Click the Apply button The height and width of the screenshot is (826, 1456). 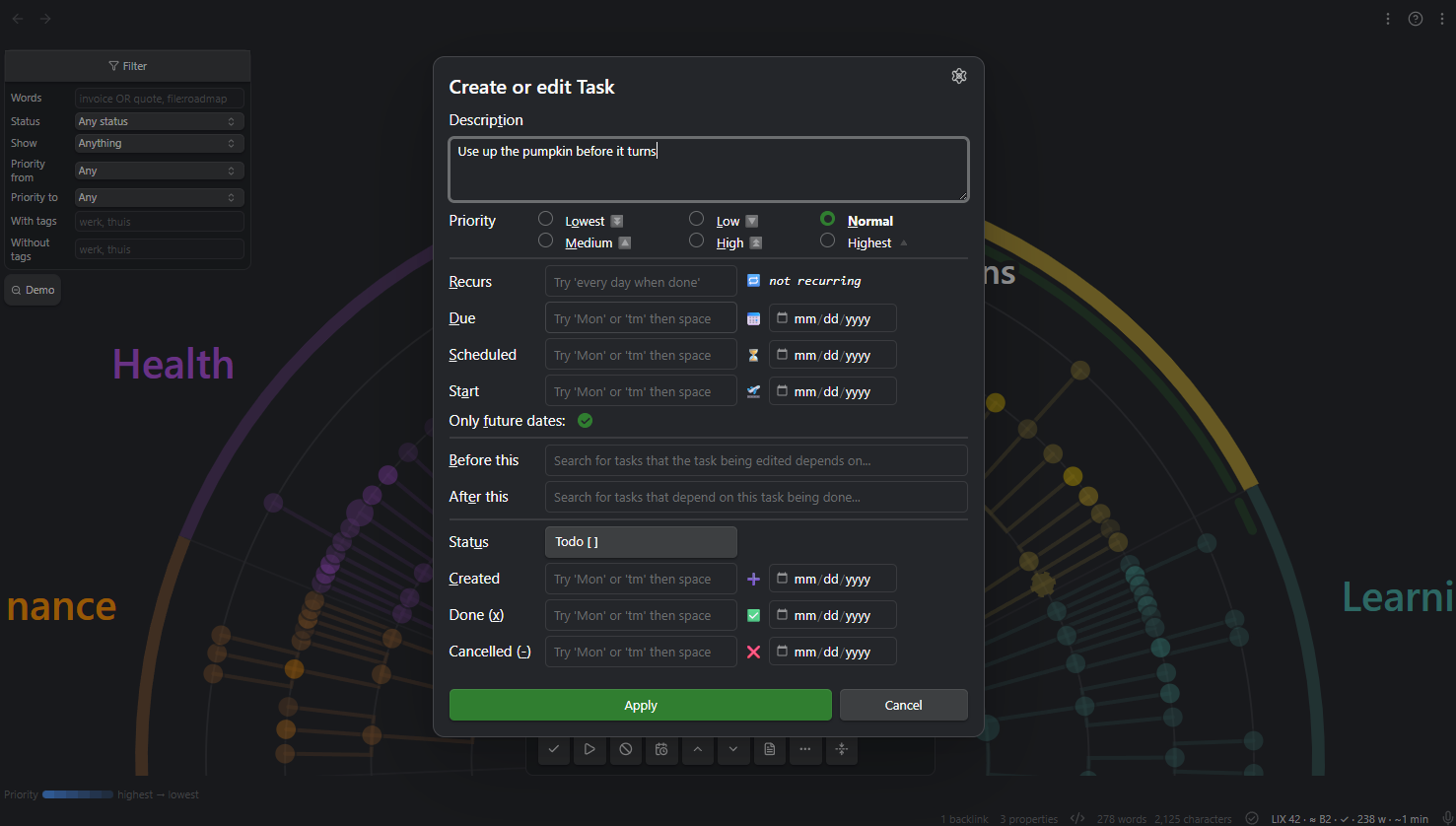(x=641, y=705)
